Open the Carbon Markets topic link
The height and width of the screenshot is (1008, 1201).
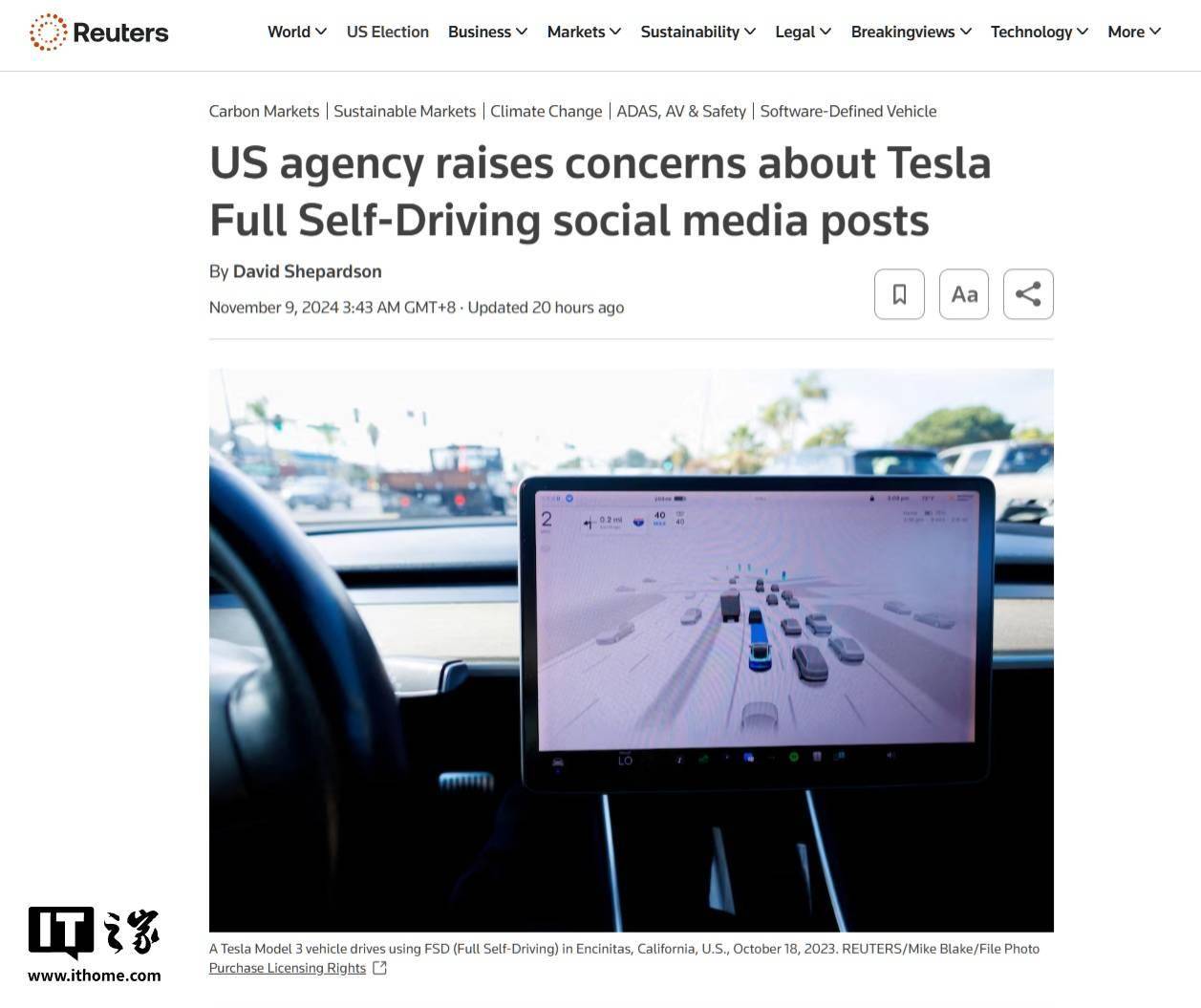[x=264, y=111]
